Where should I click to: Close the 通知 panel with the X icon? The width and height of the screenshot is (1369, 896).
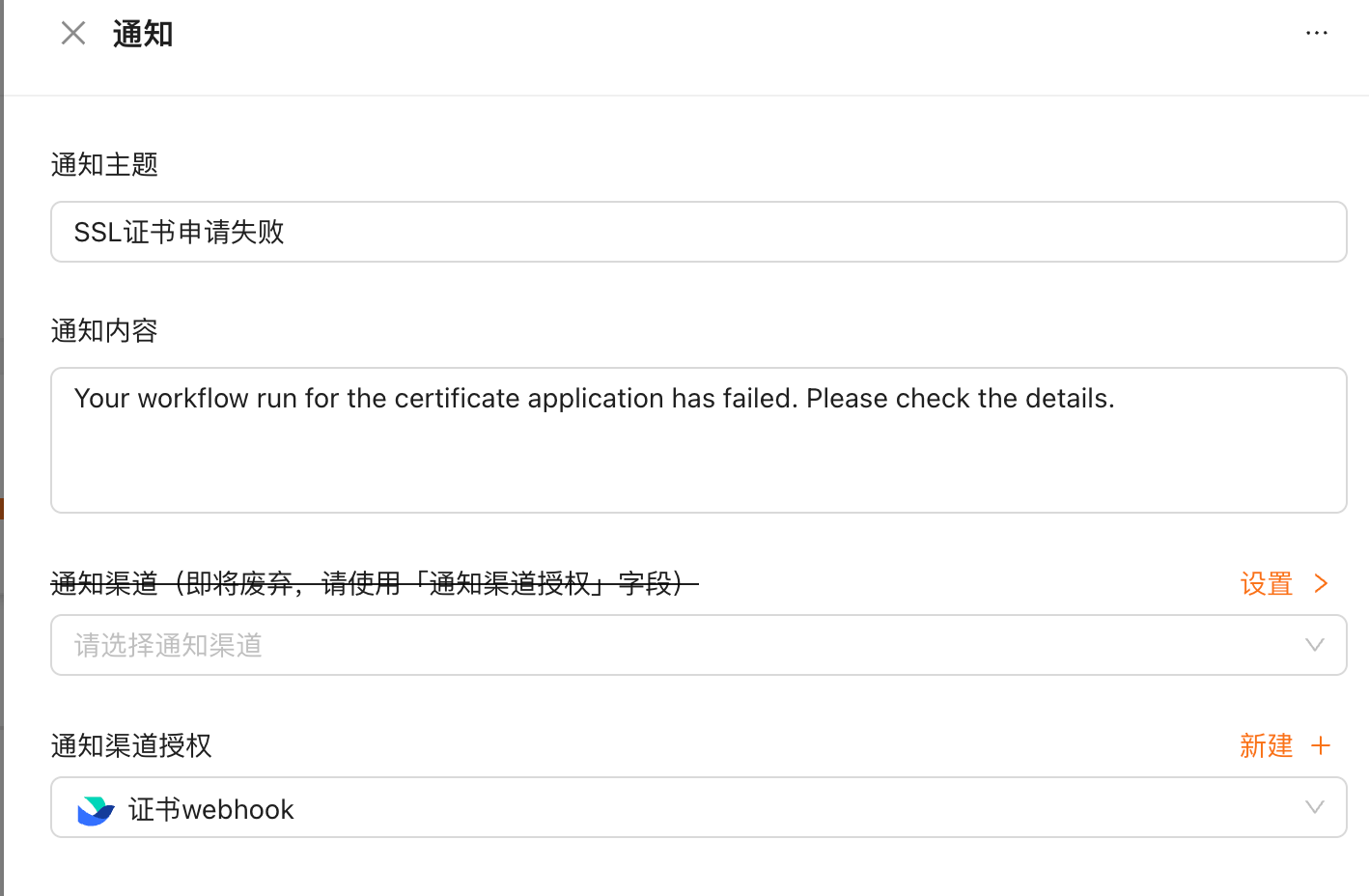click(x=73, y=34)
